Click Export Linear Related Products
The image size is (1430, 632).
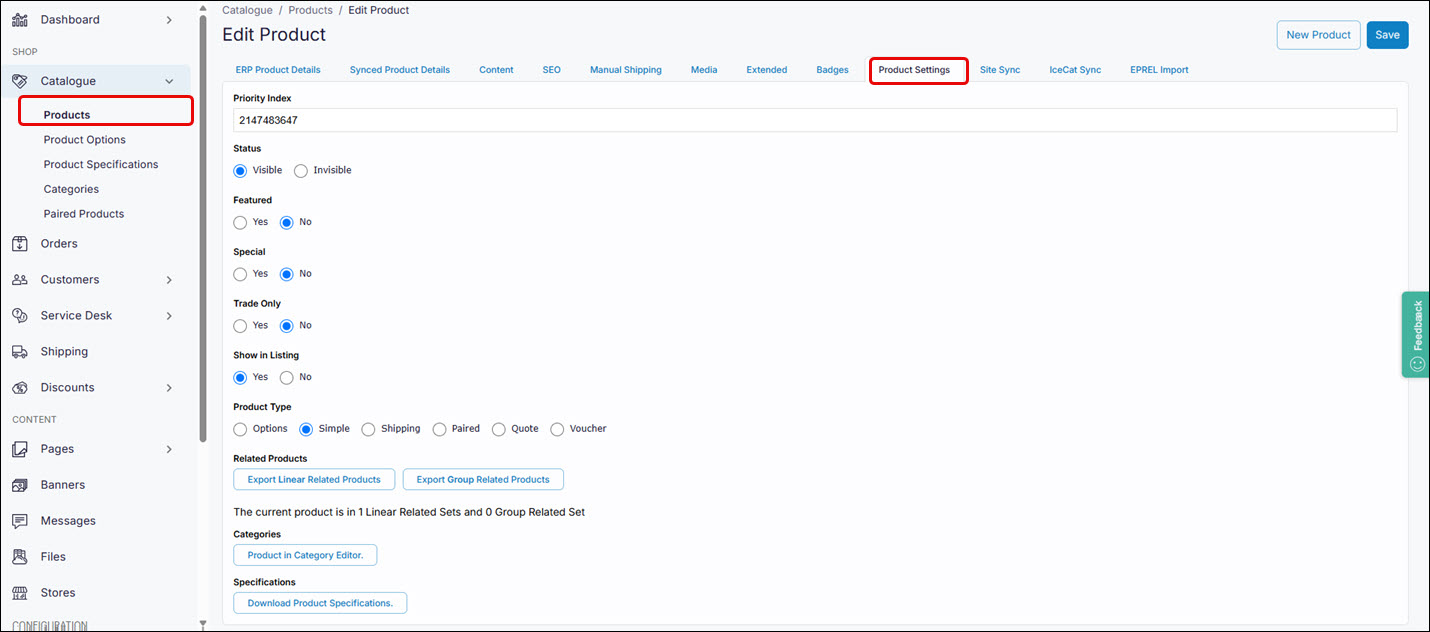tap(313, 479)
